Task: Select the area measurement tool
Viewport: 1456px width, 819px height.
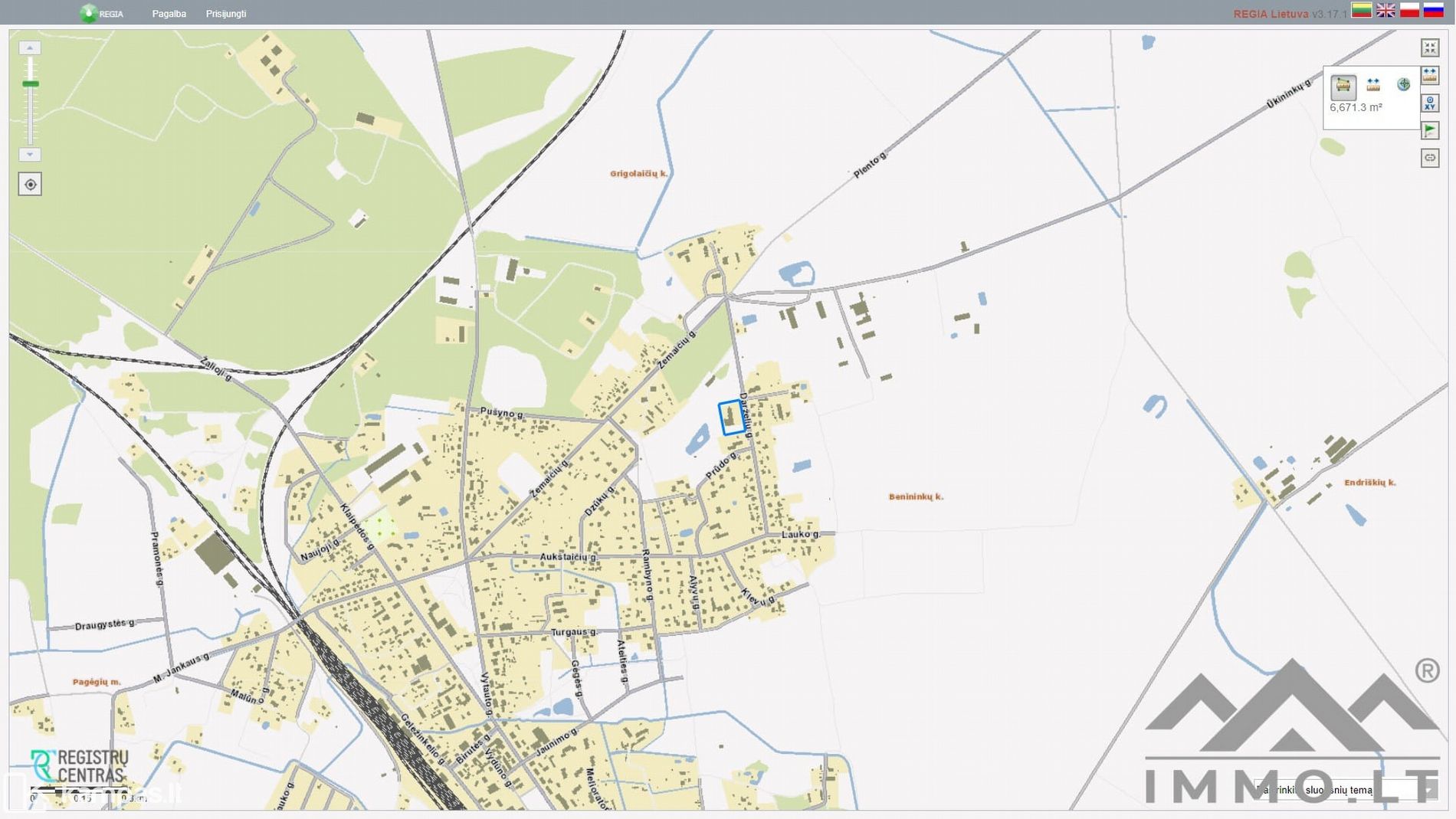Action: pos(1343,85)
